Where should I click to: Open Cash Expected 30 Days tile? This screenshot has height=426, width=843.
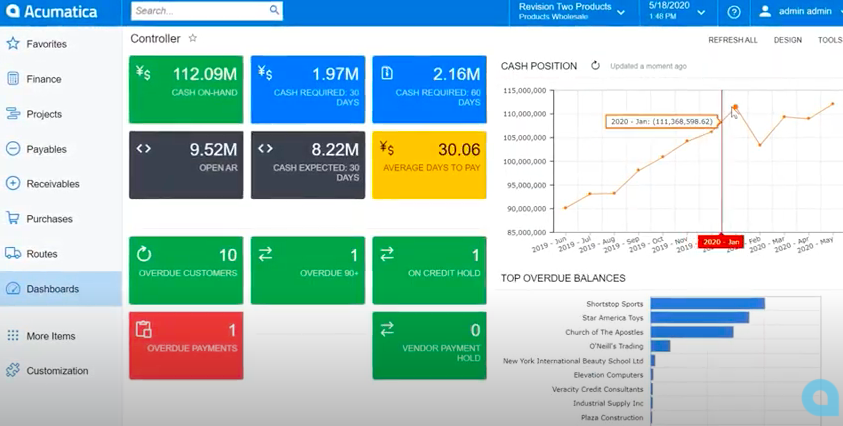(x=308, y=165)
